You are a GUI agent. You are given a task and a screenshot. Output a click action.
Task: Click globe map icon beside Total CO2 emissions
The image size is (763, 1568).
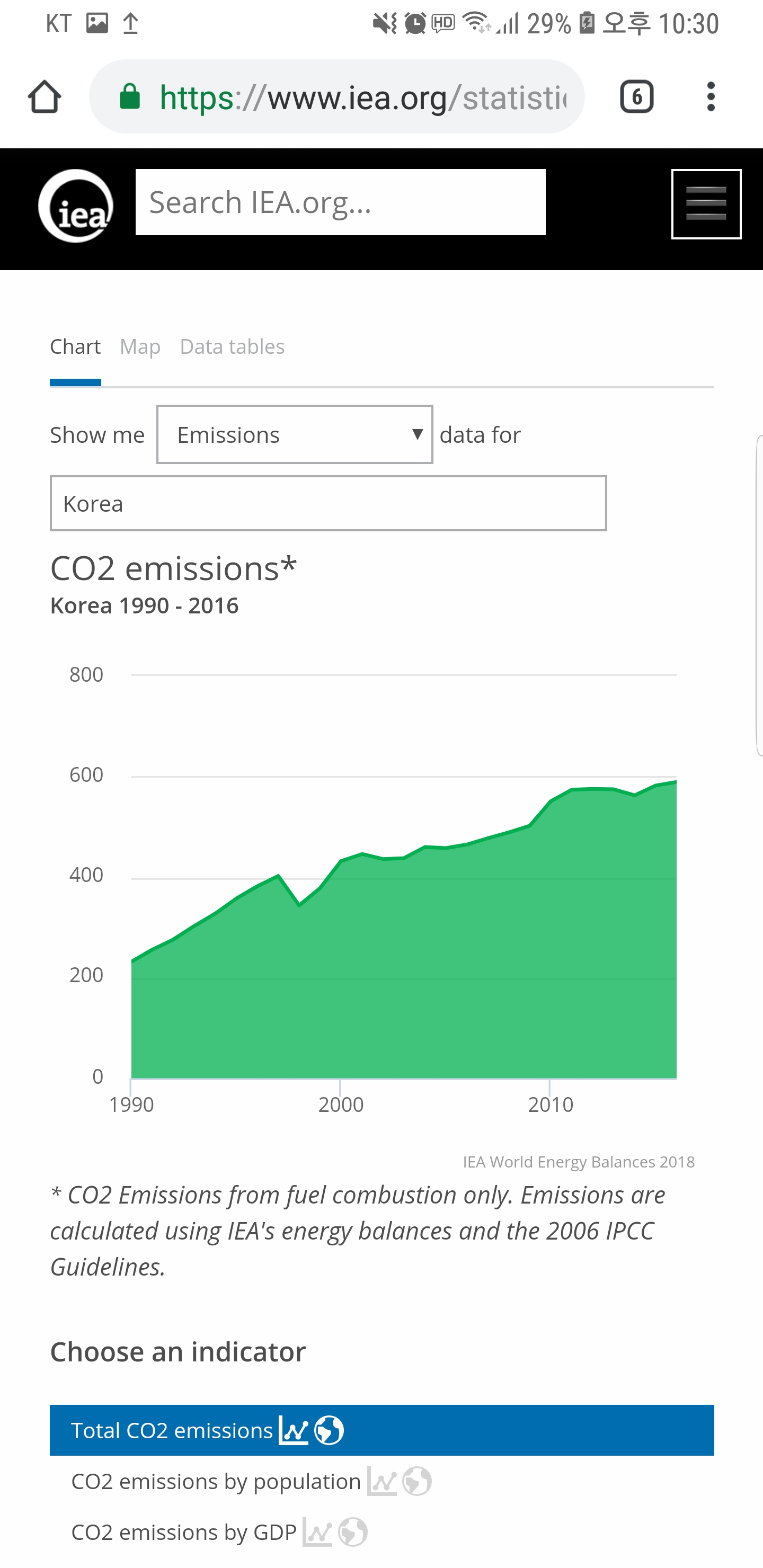(x=329, y=1430)
